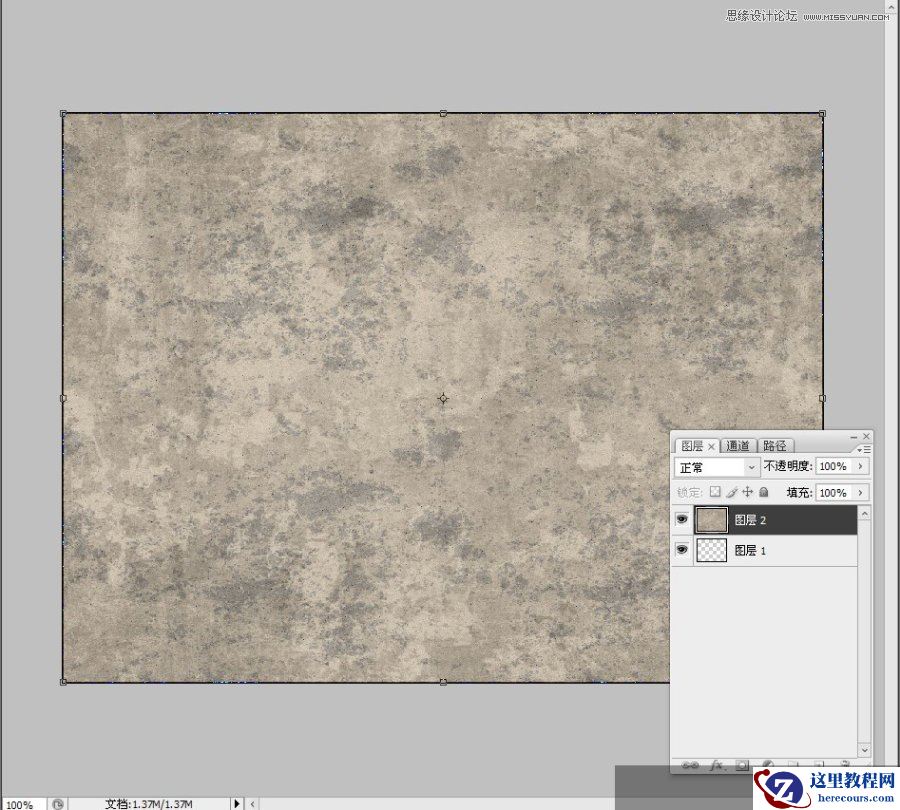Toggle visibility back on for 图层 2
Image resolution: width=900 pixels, height=810 pixels.
tap(682, 519)
